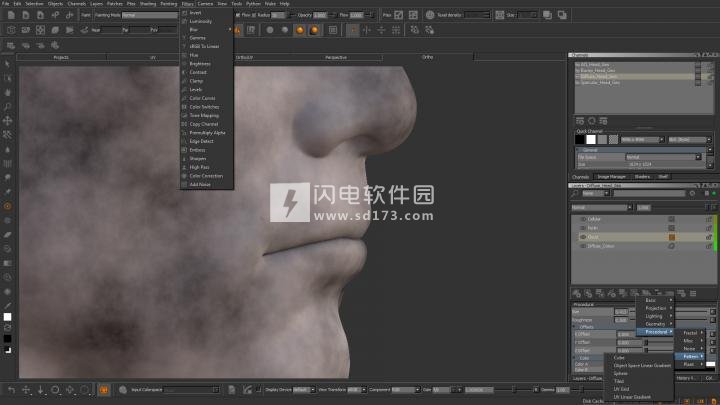This screenshot has height=405, width=720.
Task: Click the second icon in the top-left file toolbar
Action: [x=26, y=15]
